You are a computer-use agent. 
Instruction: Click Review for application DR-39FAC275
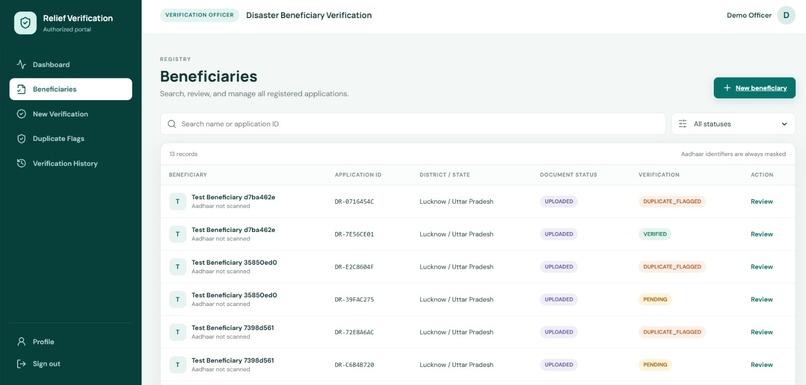coord(762,299)
